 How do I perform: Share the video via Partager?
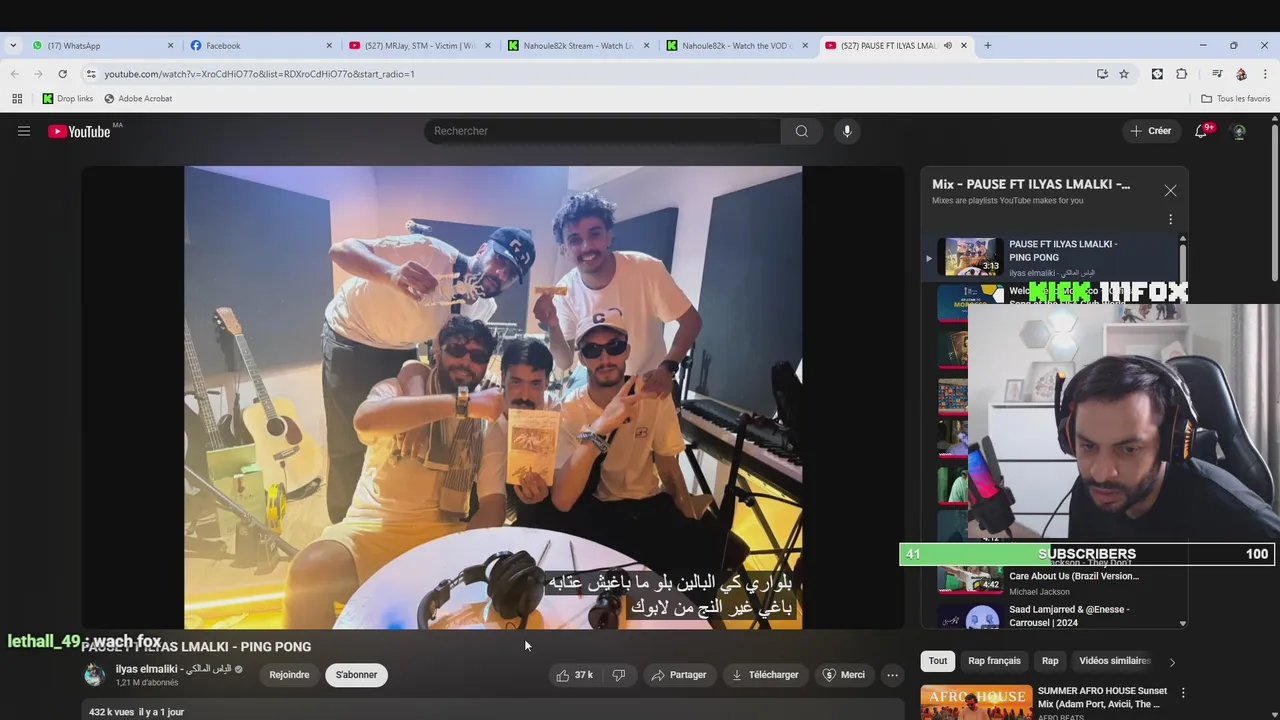[679, 675]
